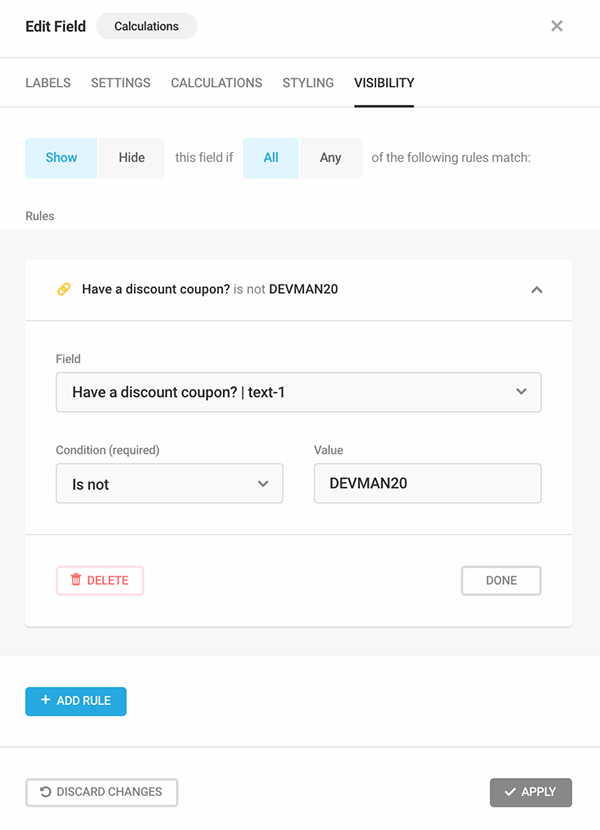The image size is (600, 830).
Task: Switch rule matching to All
Action: coord(271,158)
